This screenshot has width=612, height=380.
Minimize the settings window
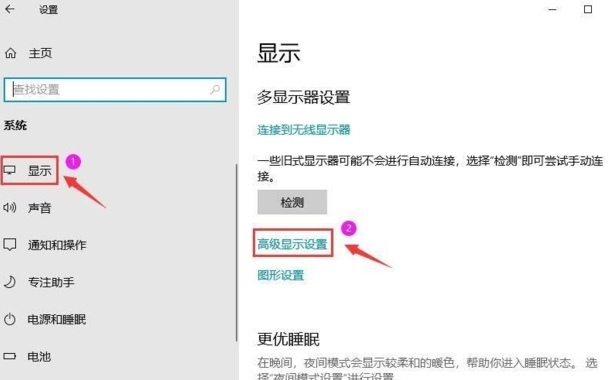tap(552, 9)
